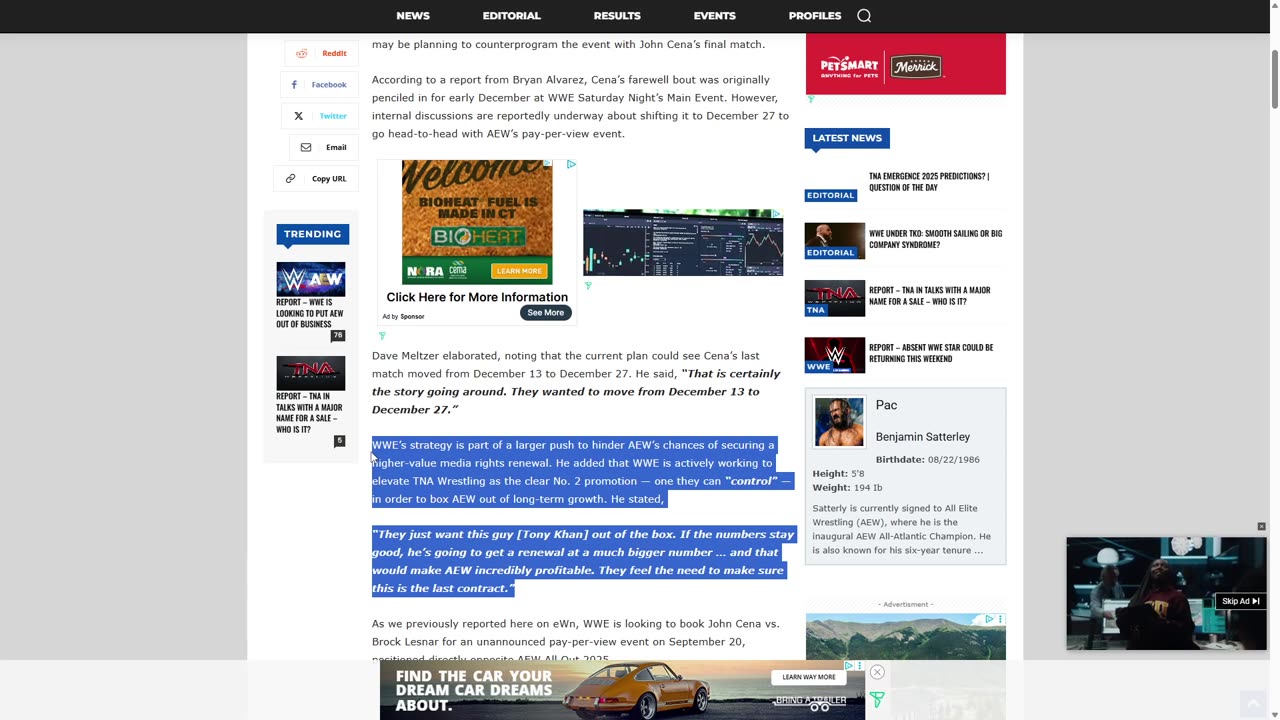Click the floating video player
The height and width of the screenshot is (720, 1280).
point(1166,594)
